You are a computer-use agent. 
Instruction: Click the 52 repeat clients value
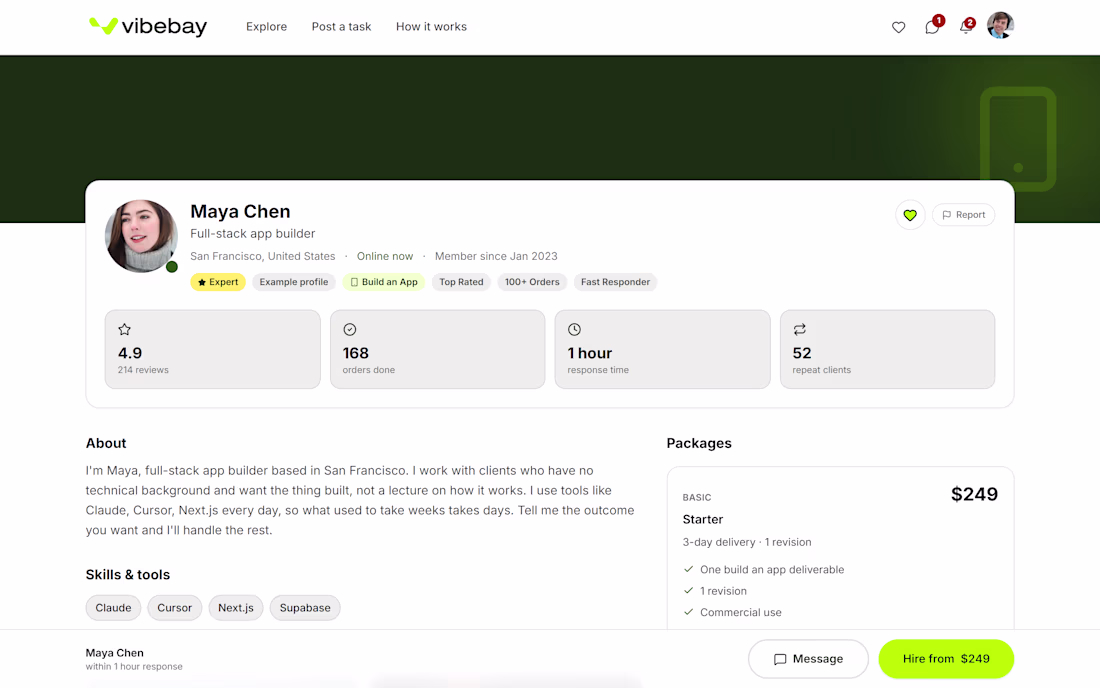[802, 353]
